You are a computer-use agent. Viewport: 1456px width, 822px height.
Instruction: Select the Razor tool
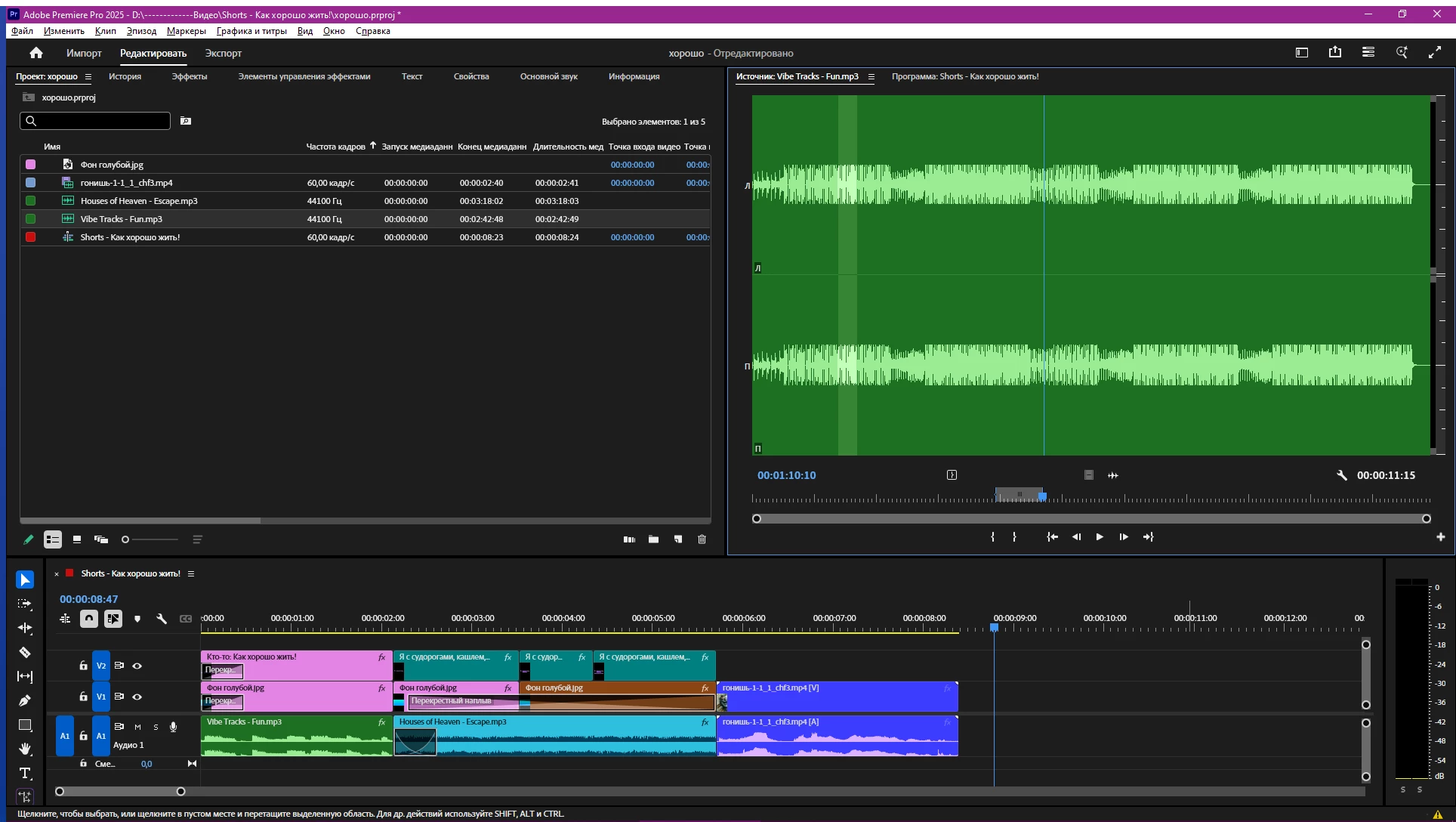tap(25, 652)
